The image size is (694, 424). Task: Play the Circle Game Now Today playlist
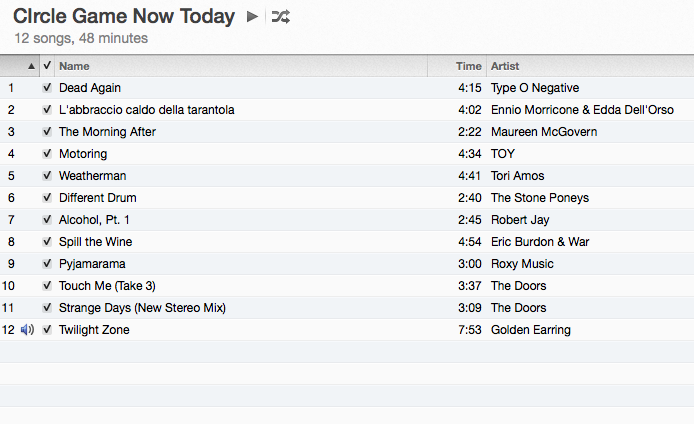tap(252, 16)
